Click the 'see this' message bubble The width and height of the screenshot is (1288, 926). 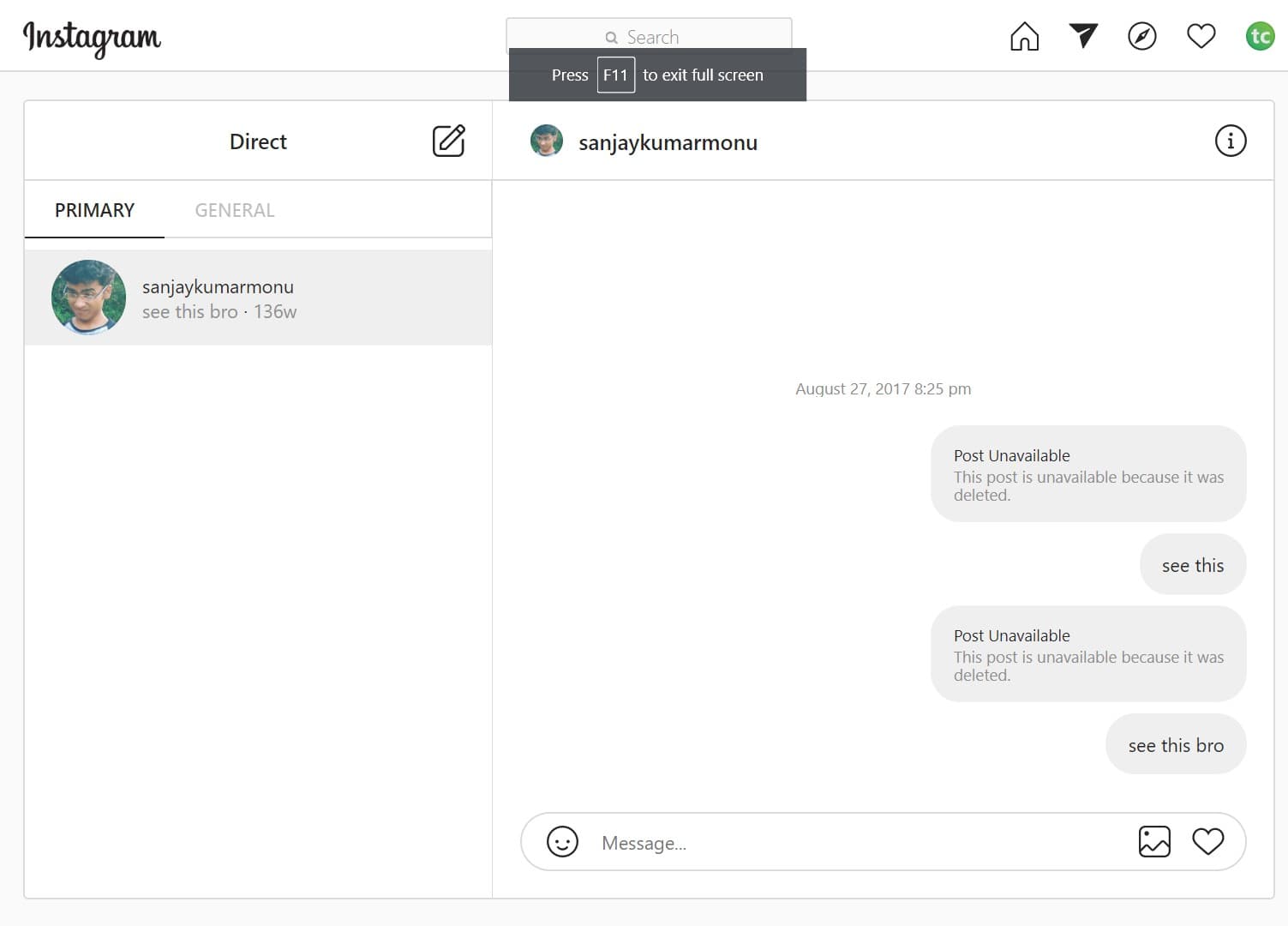click(x=1193, y=564)
